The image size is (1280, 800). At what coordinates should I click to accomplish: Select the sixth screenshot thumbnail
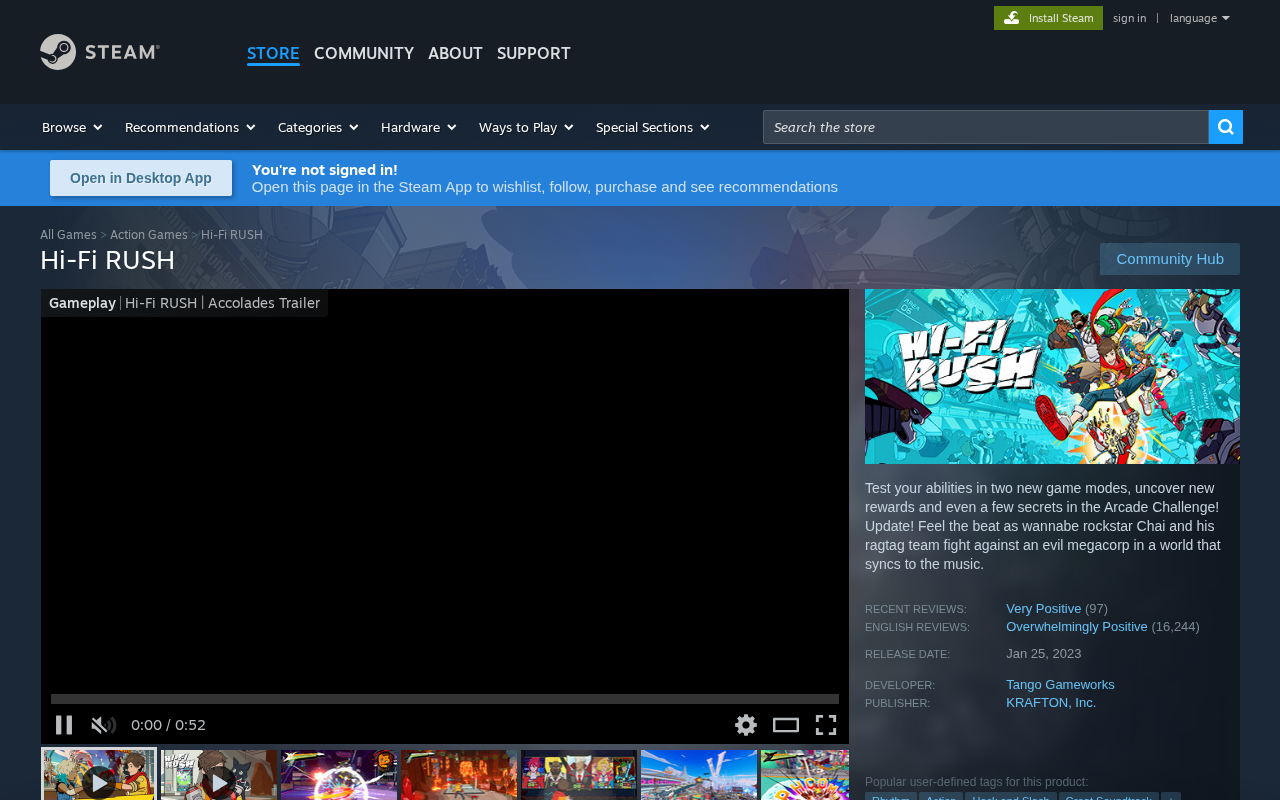(699, 775)
